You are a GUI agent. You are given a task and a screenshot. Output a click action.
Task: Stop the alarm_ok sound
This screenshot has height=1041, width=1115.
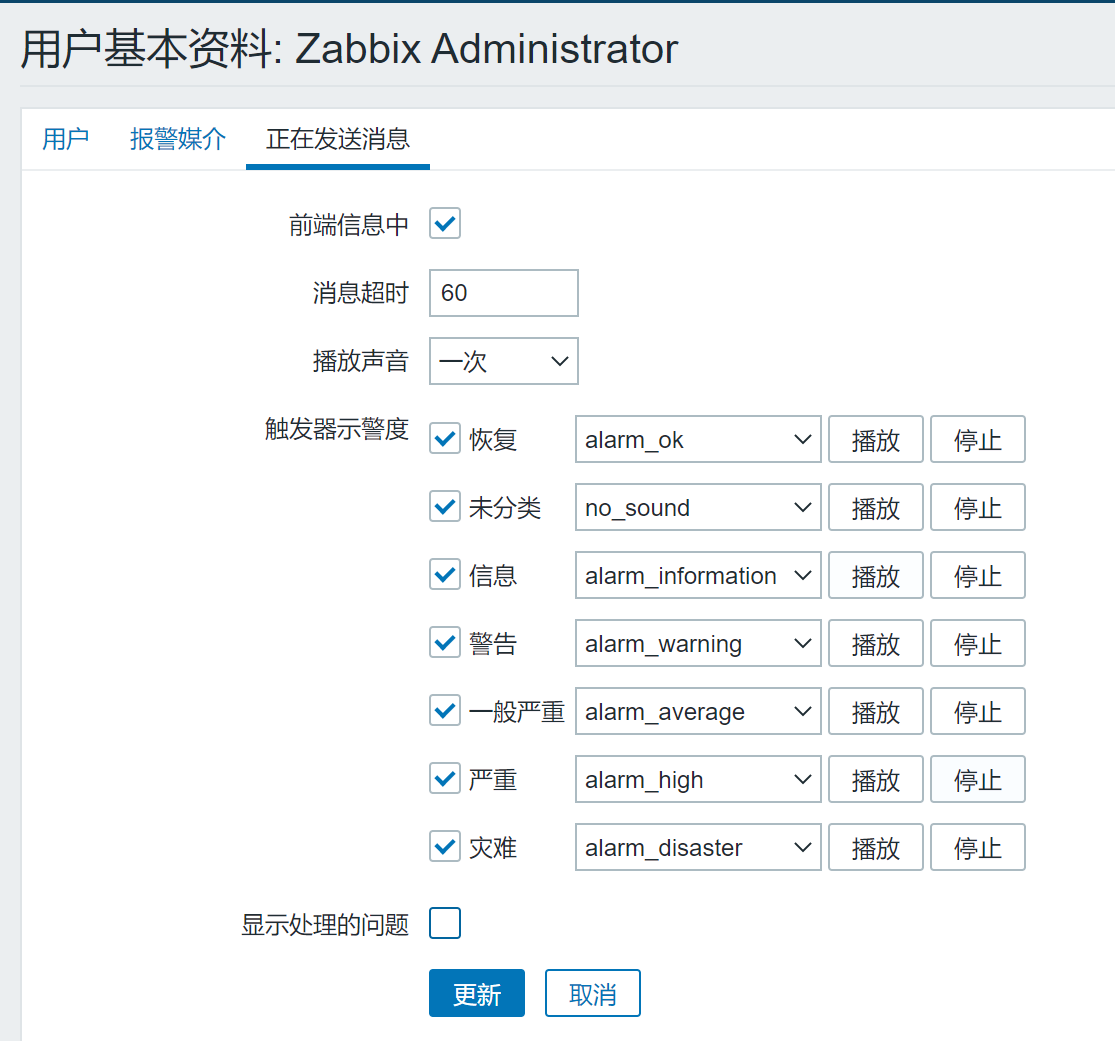pyautogui.click(x=978, y=439)
